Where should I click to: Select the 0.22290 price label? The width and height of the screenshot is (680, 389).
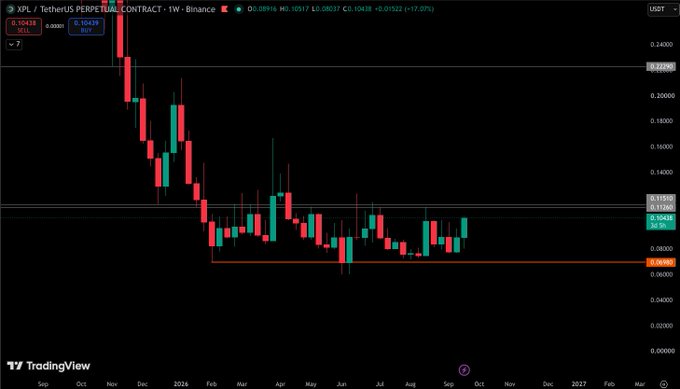pos(661,66)
